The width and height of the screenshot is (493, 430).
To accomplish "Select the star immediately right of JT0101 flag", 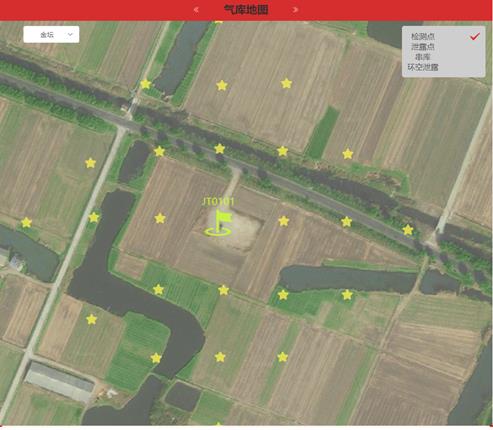I will coord(284,221).
